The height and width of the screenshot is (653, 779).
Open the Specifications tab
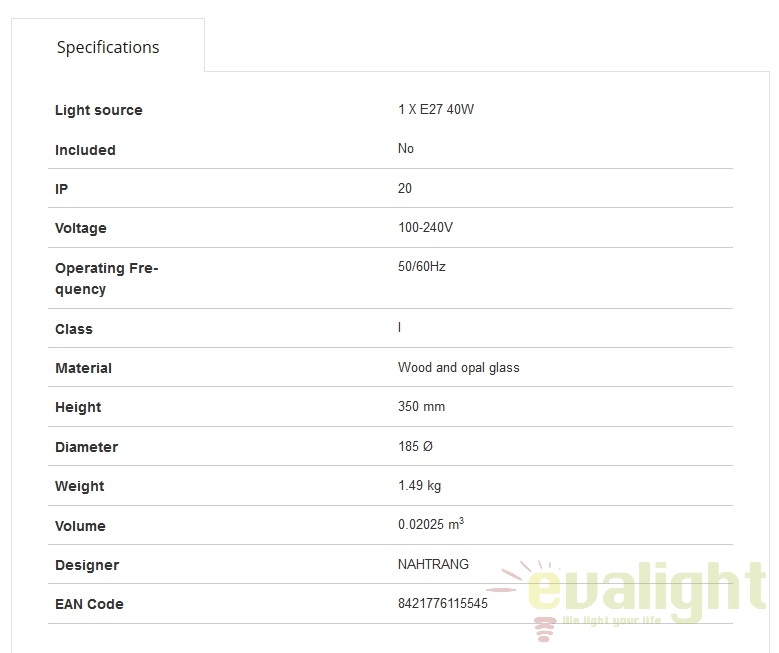click(x=108, y=47)
